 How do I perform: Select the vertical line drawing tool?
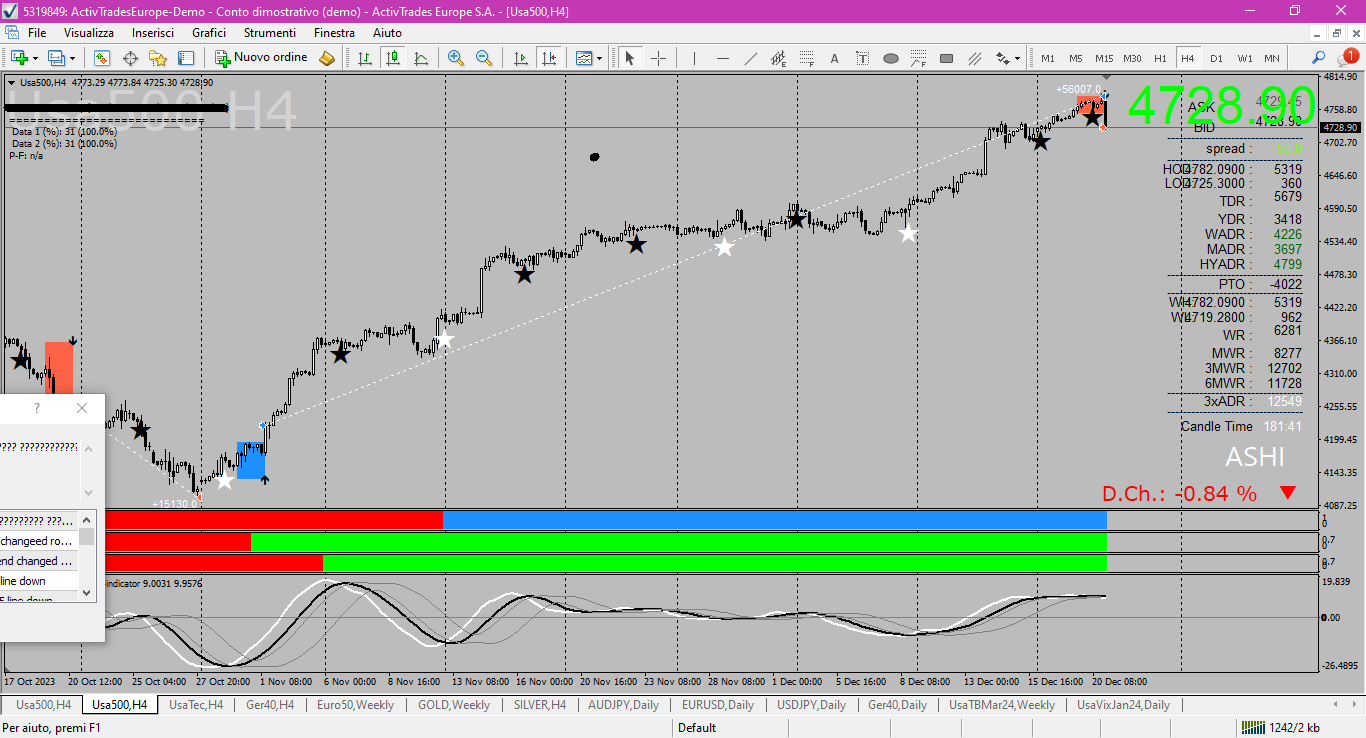point(694,58)
